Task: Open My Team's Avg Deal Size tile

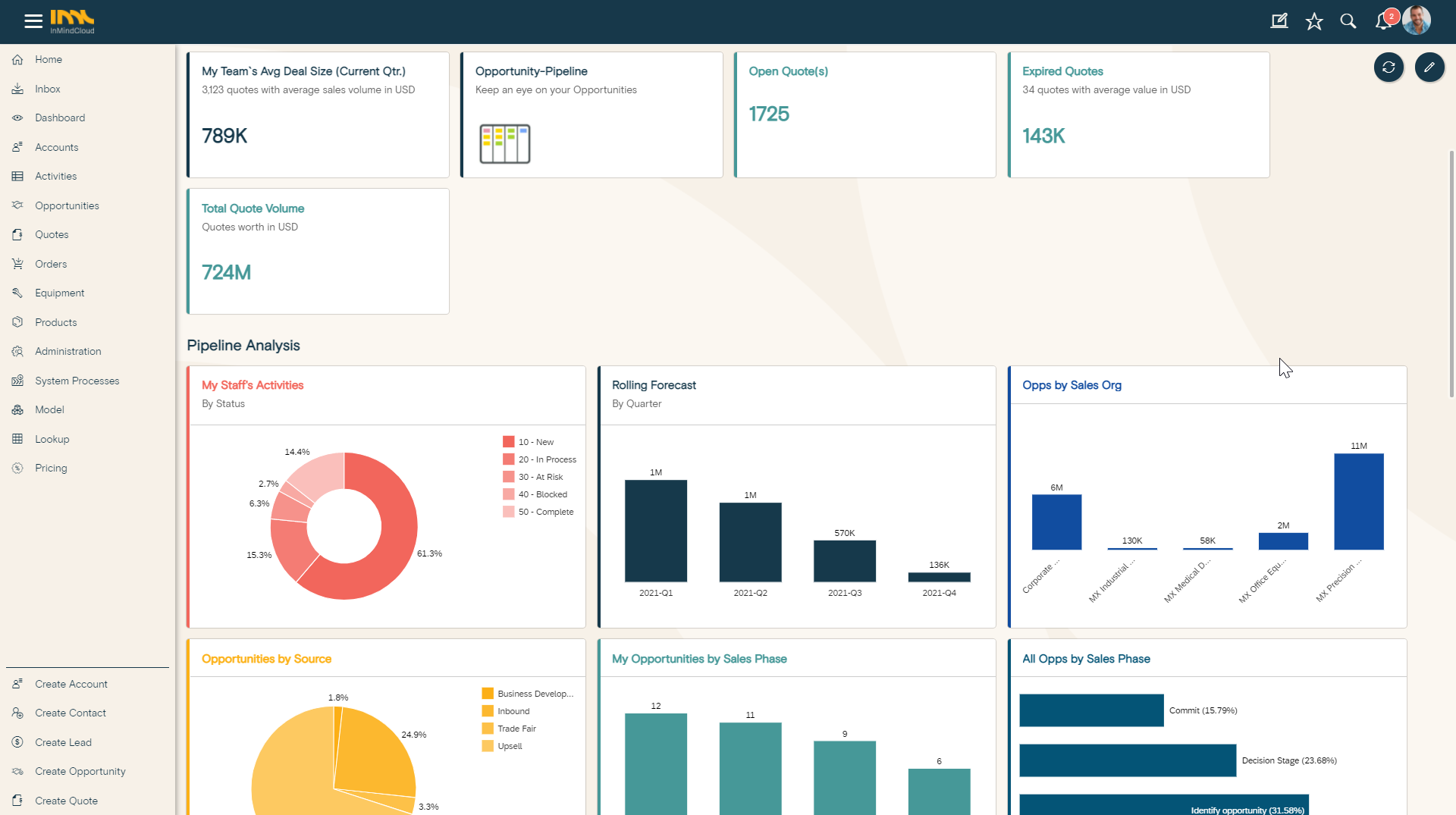Action: point(318,115)
